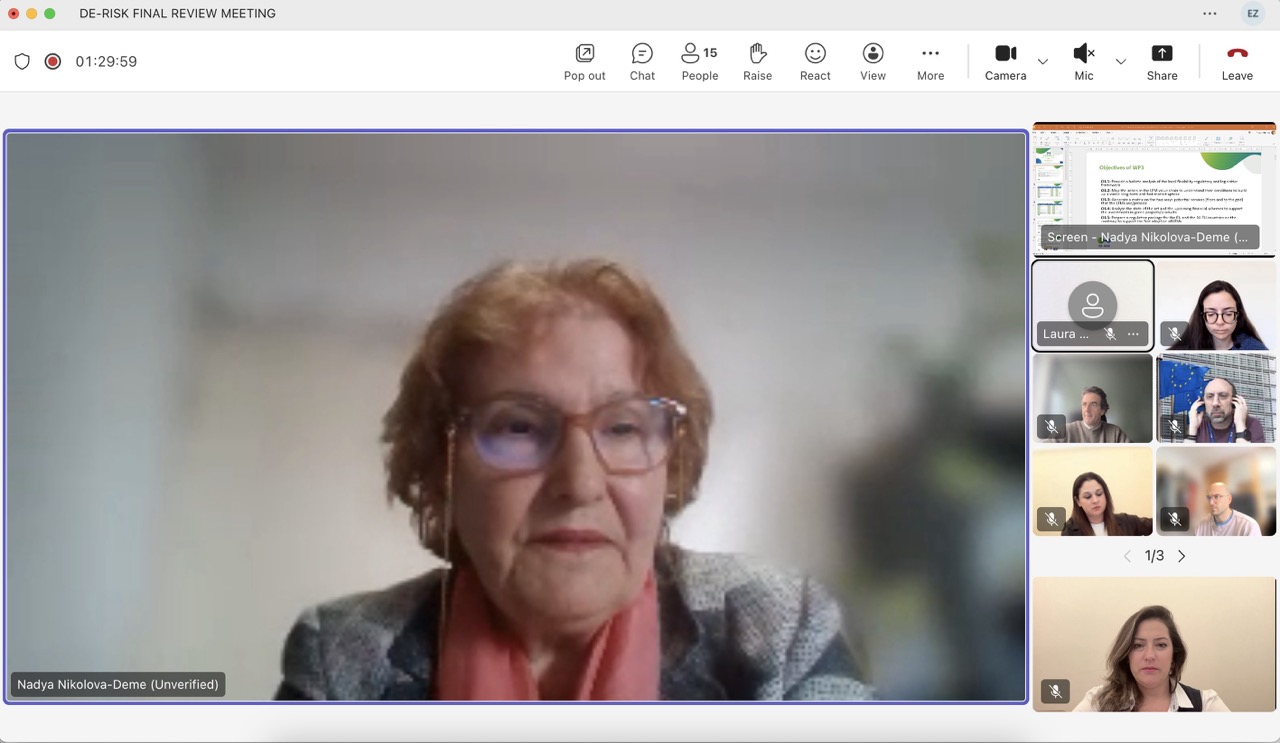
Task: Open the meeting Chat panel
Action: coord(642,61)
